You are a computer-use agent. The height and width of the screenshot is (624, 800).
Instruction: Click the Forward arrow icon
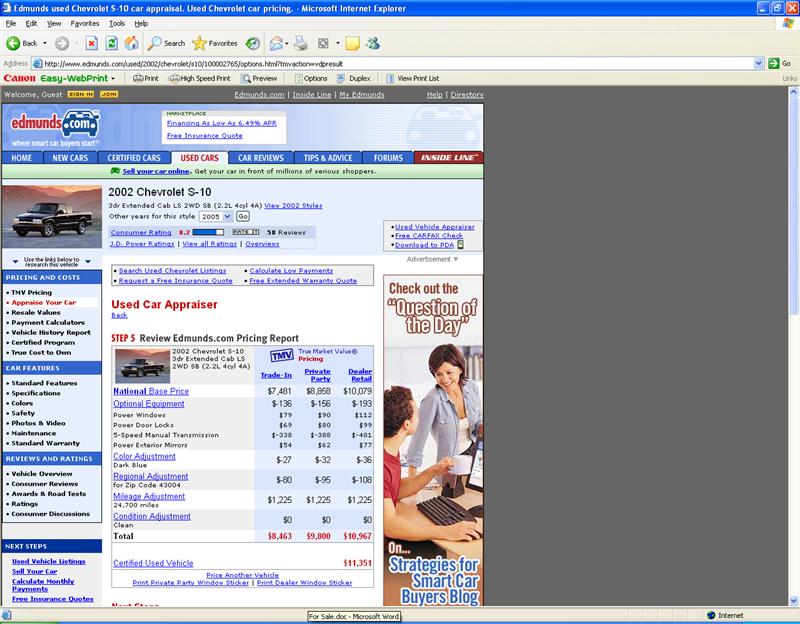pyautogui.click(x=62, y=43)
